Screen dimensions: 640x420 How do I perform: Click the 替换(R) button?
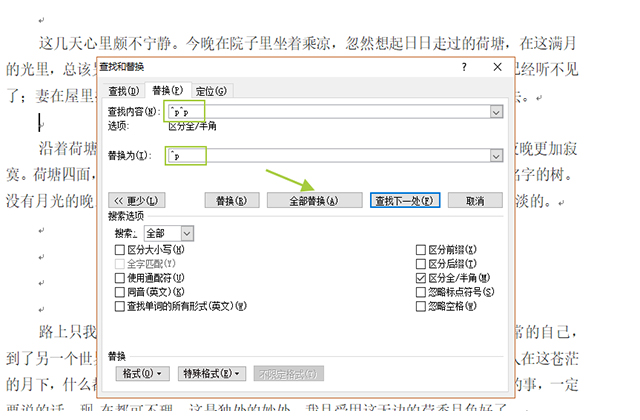click(232, 200)
